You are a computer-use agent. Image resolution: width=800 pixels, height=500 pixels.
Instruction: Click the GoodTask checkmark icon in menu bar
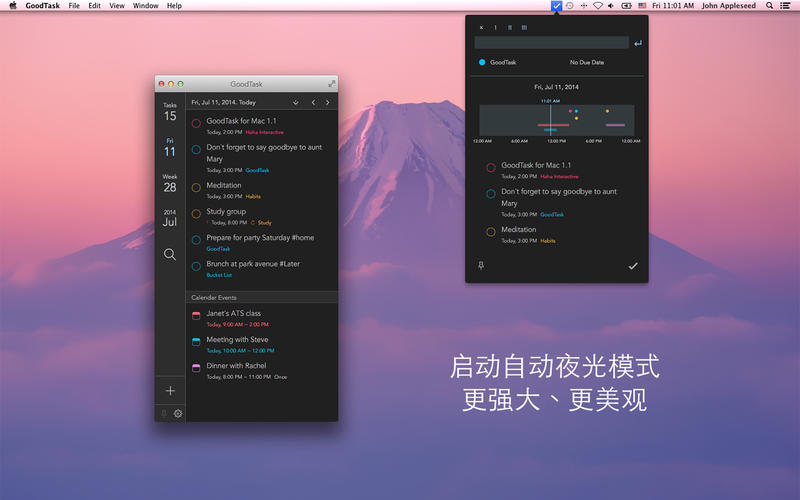click(556, 6)
